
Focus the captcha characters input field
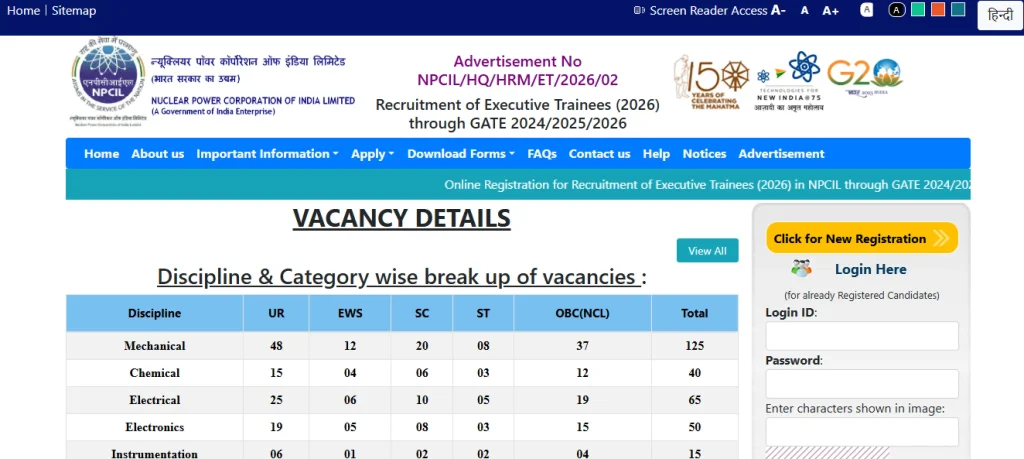click(862, 432)
